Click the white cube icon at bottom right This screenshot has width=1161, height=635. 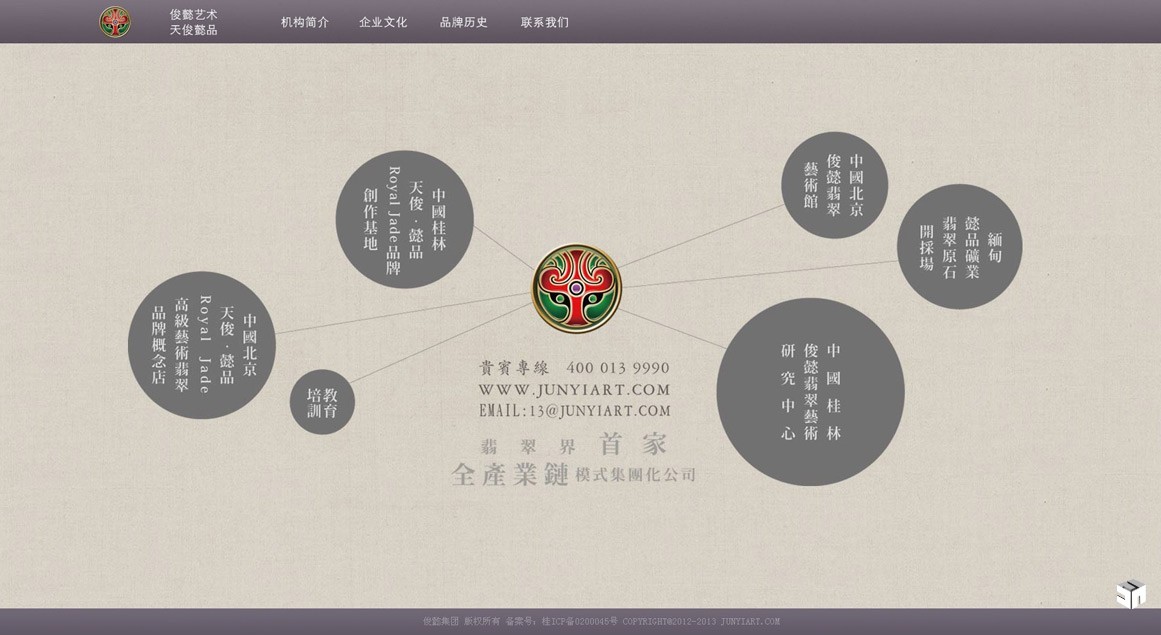pos(1130,593)
